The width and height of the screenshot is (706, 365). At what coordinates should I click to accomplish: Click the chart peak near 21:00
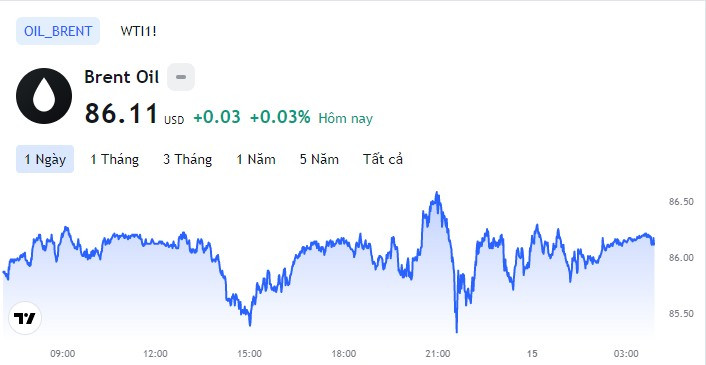tap(436, 194)
